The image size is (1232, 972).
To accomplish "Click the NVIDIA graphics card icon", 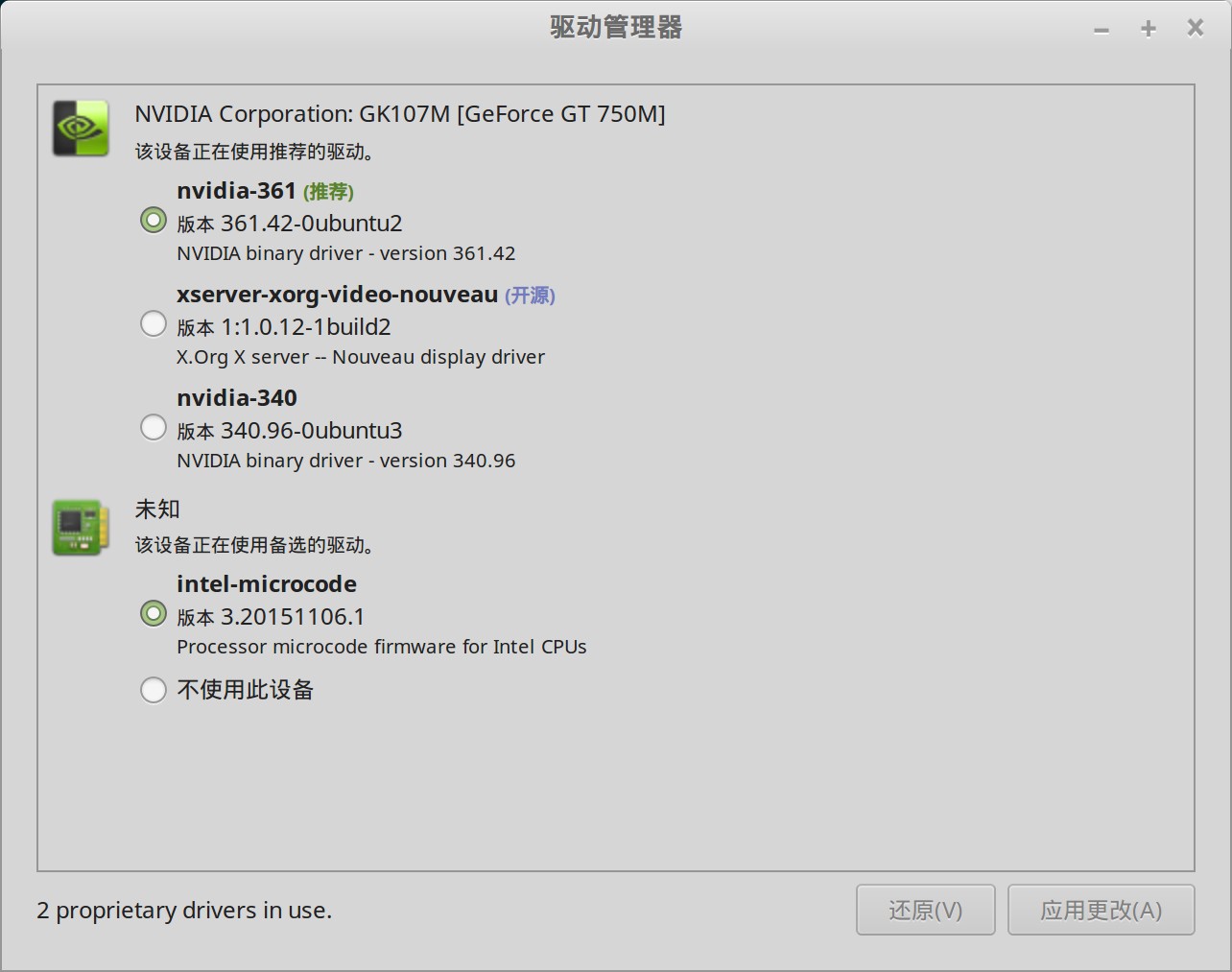I will [x=81, y=128].
